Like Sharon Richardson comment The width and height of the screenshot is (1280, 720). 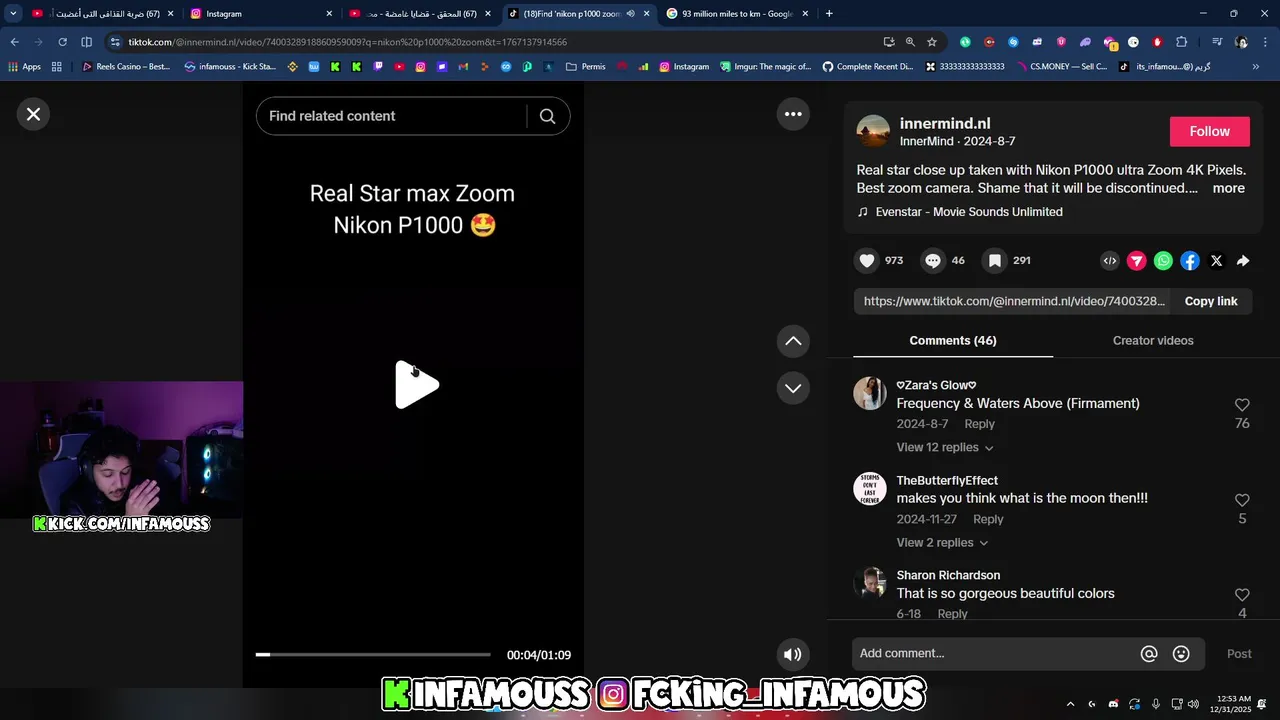click(x=1242, y=595)
